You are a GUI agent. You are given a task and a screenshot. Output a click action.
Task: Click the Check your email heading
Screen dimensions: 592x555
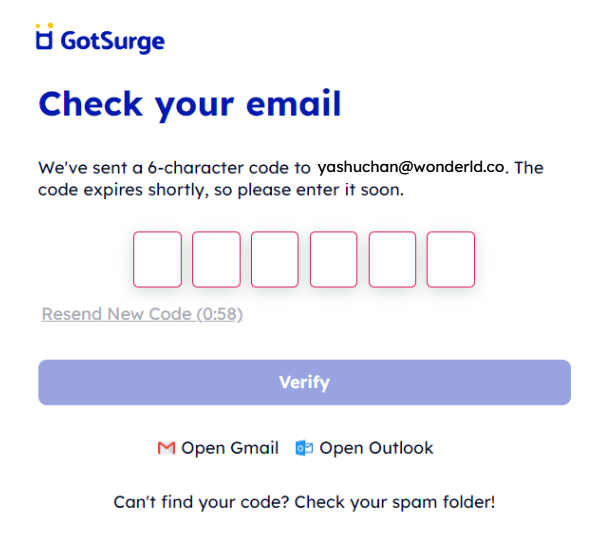190,104
